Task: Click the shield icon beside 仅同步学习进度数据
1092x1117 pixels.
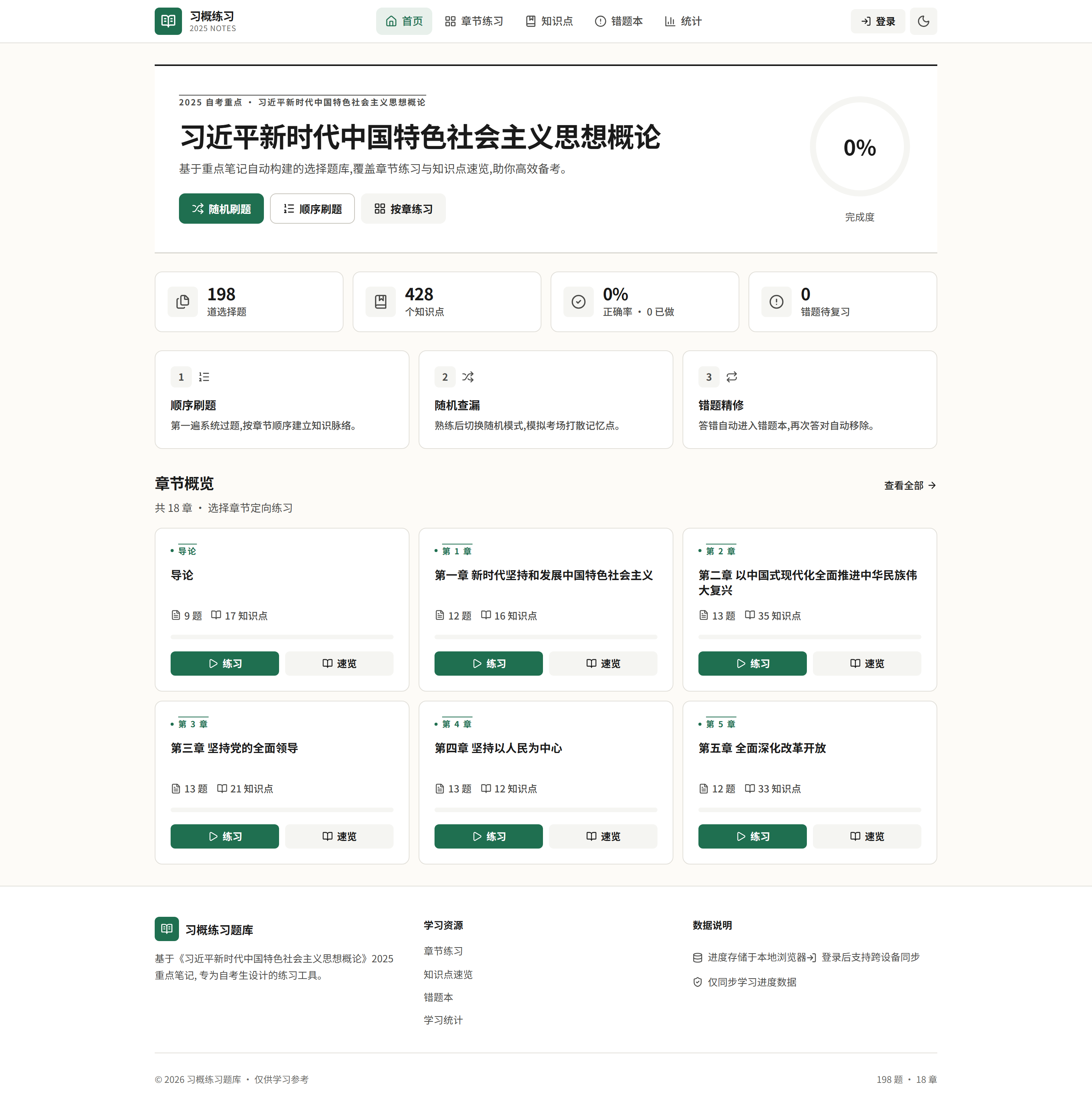Action: [697, 982]
